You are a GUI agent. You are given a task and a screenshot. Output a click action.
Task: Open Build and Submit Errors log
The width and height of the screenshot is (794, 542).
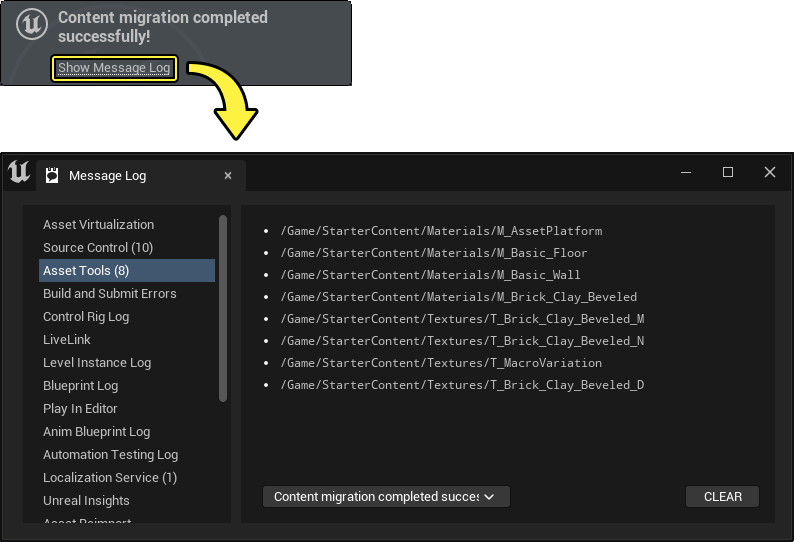pos(110,294)
